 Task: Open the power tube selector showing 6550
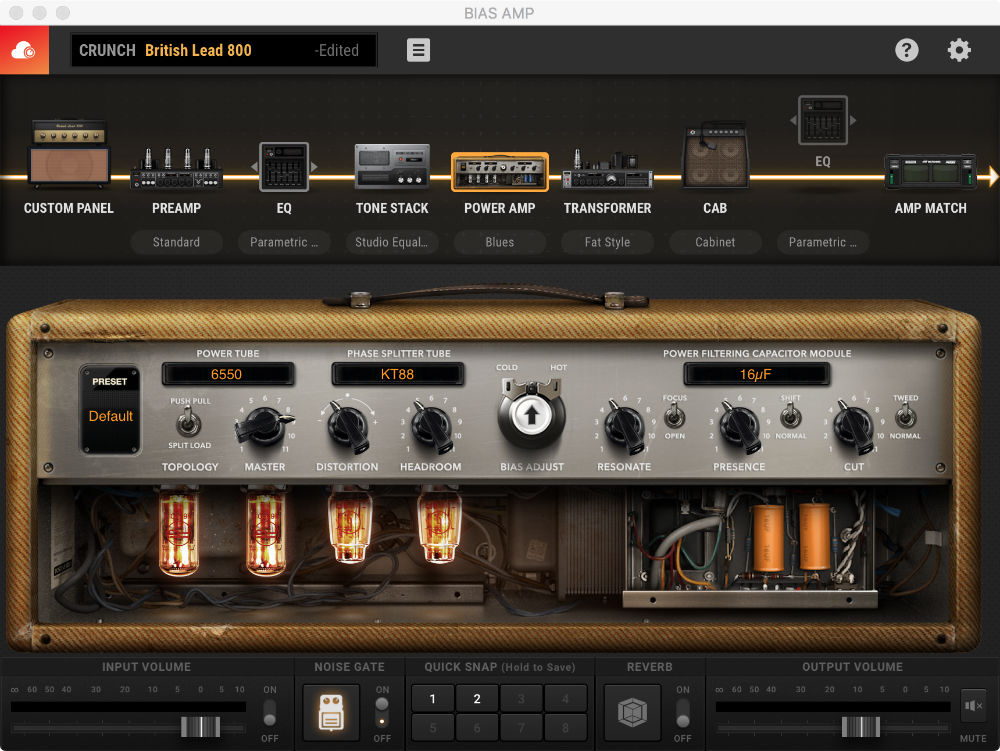228,374
